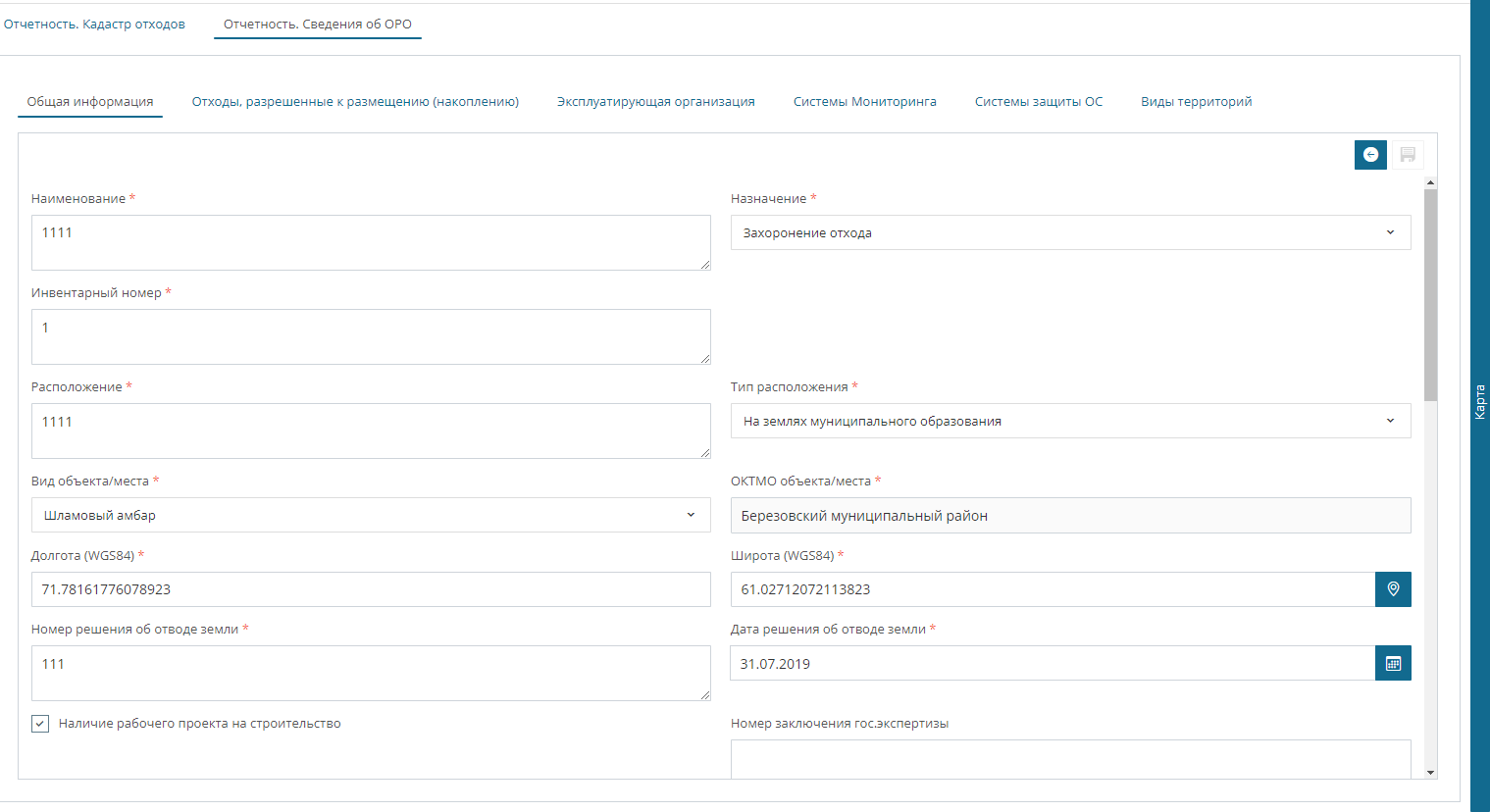This screenshot has height=812, width=1490.
Task: Select the Виды территорий tab
Action: pyautogui.click(x=1196, y=102)
